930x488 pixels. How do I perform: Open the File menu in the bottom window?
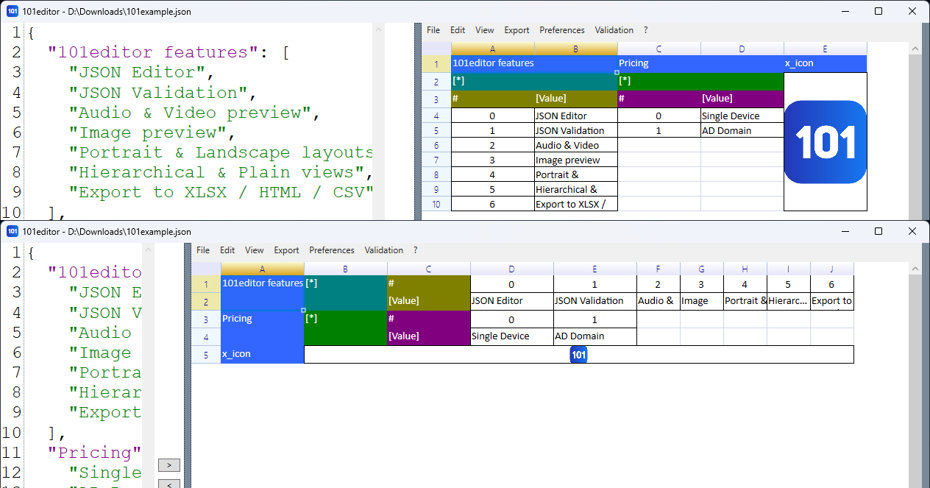tap(203, 250)
